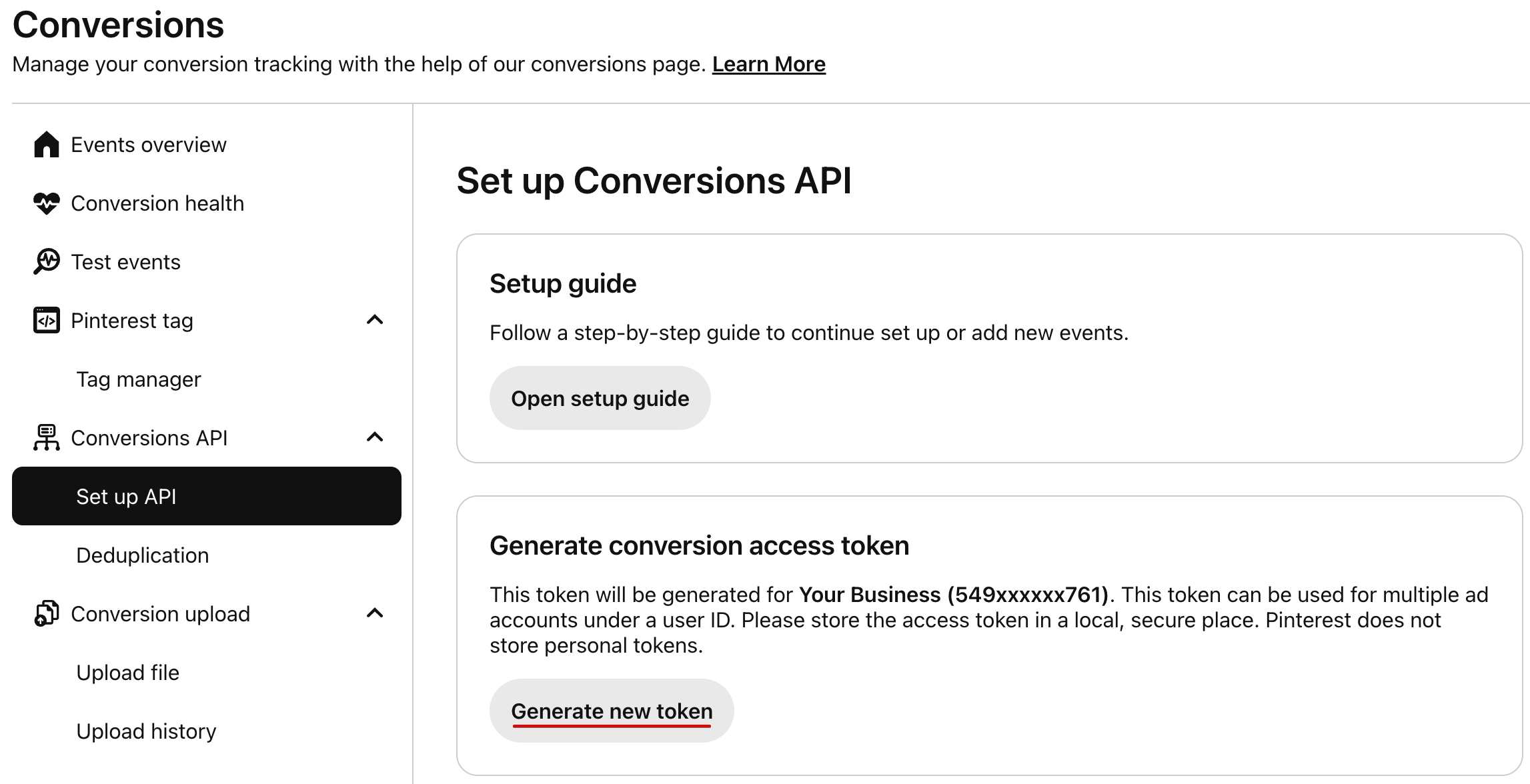
Task: View the Upload history page
Action: (147, 731)
